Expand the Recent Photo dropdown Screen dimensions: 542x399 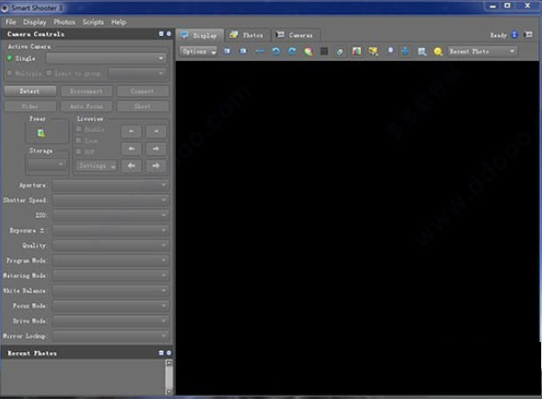click(483, 52)
